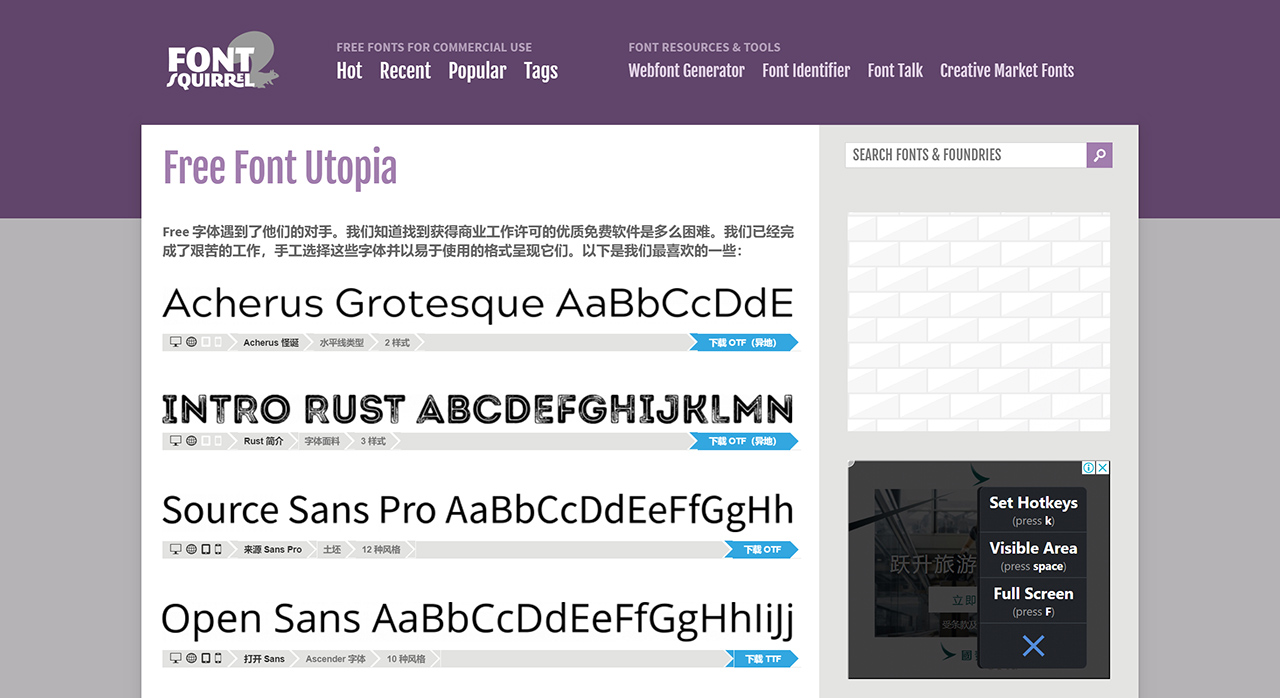Image resolution: width=1280 pixels, height=698 pixels.
Task: Open the Webfont Generator
Action: pos(686,70)
